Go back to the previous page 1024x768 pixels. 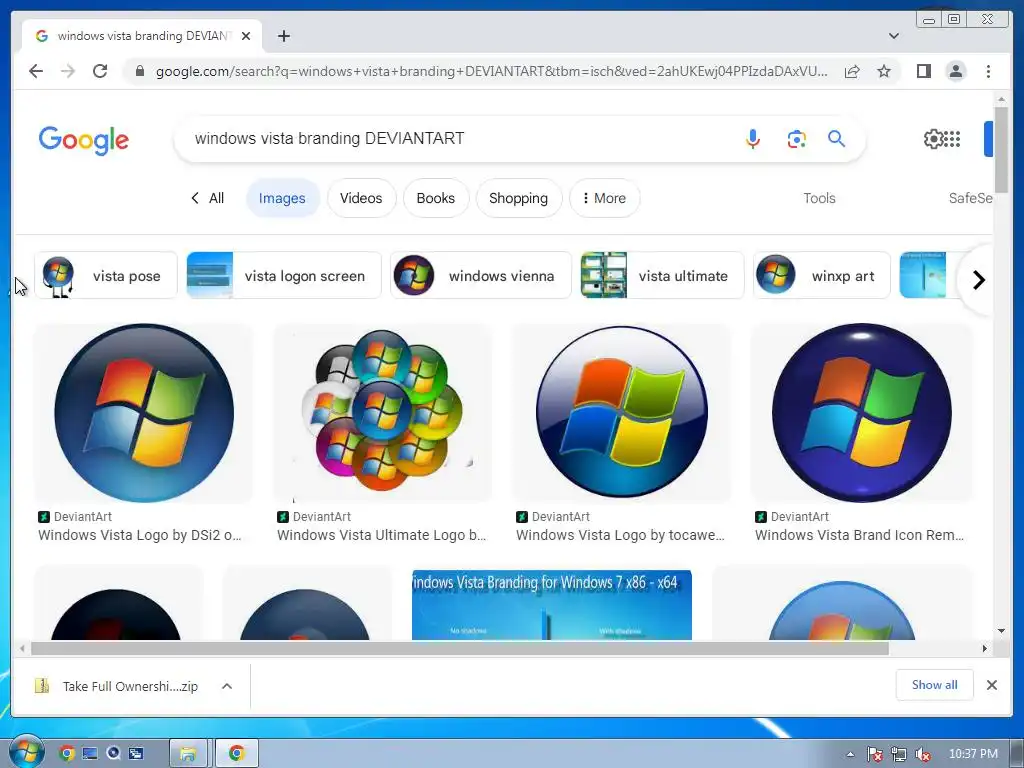[x=36, y=71]
